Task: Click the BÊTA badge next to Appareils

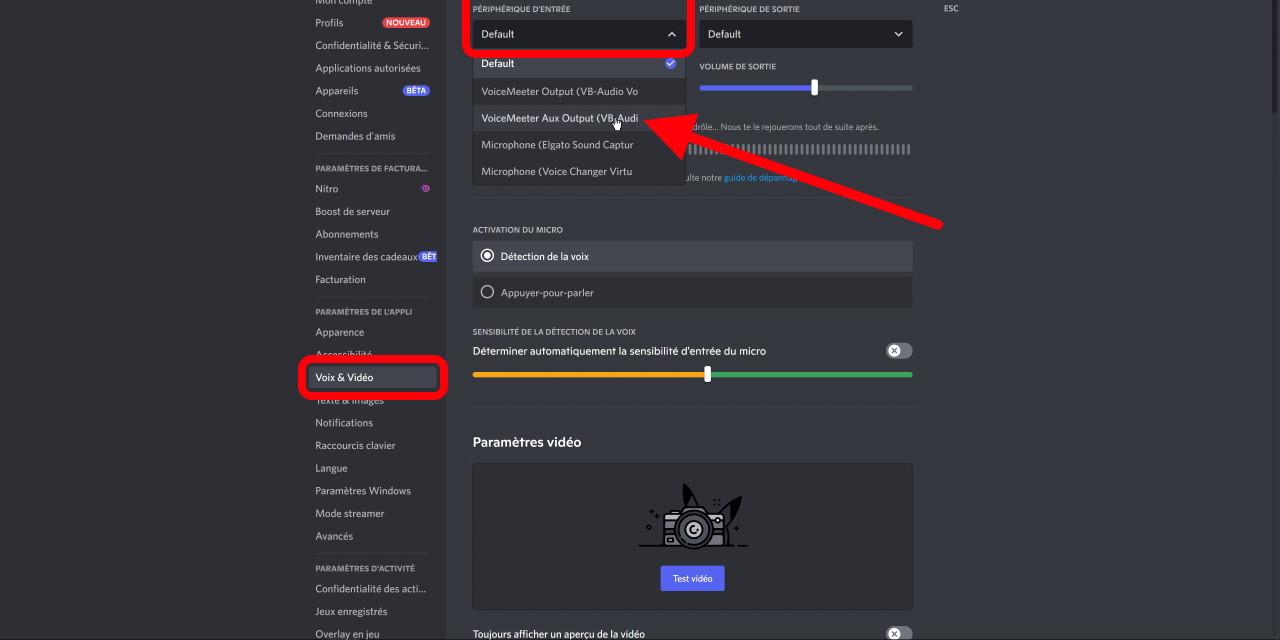Action: click(416, 91)
